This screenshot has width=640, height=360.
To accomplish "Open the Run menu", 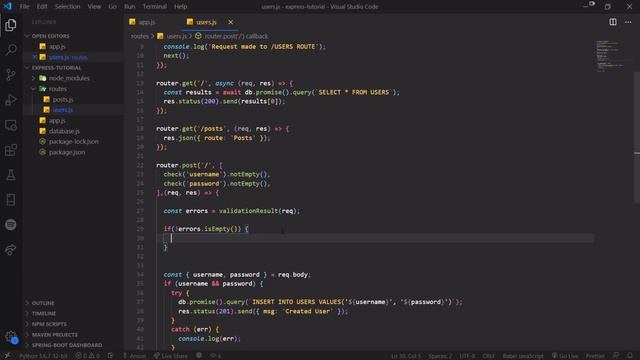I will (x=130, y=7).
